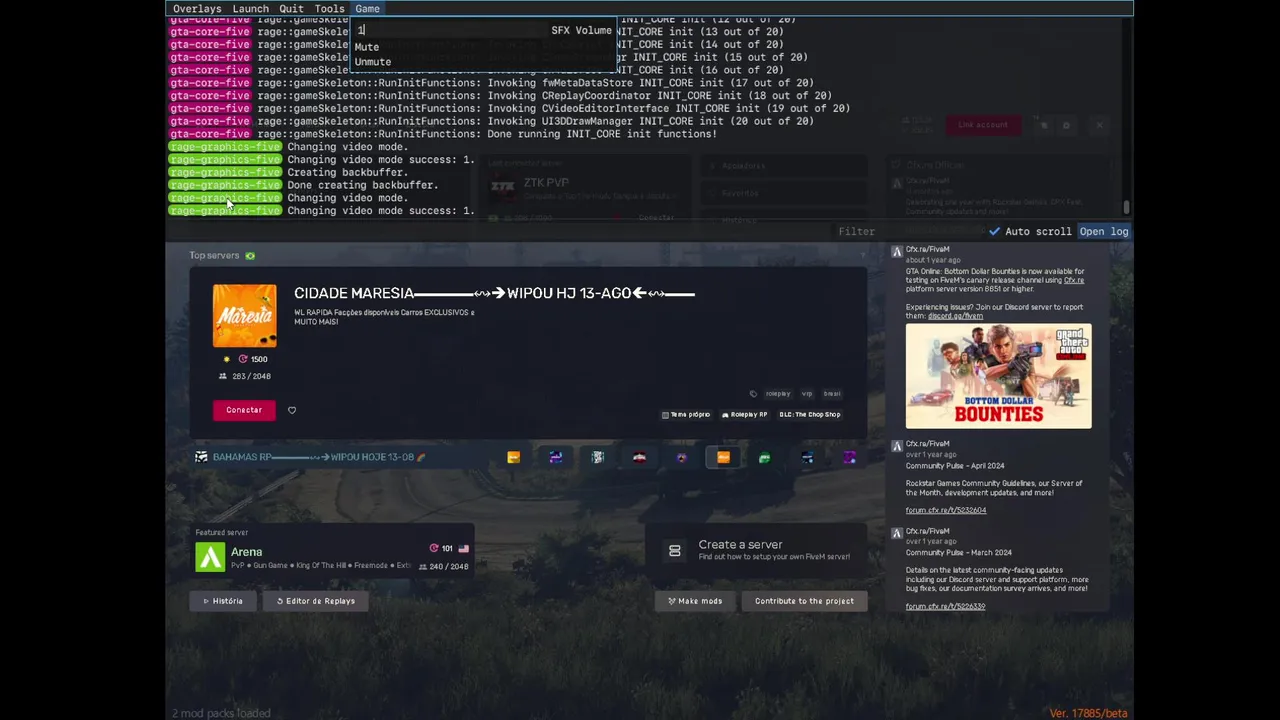This screenshot has height=720, width=1280.
Task: Select the highlighted orange server icon in carousel
Action: click(723, 458)
